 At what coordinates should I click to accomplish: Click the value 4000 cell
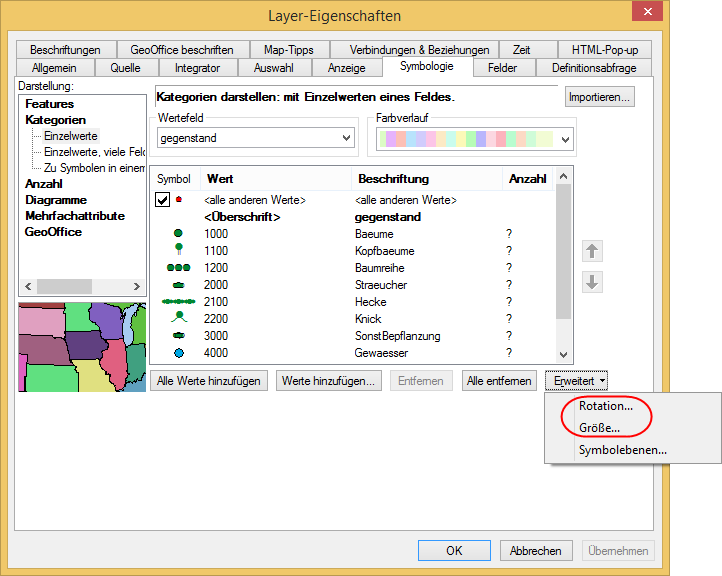216,353
